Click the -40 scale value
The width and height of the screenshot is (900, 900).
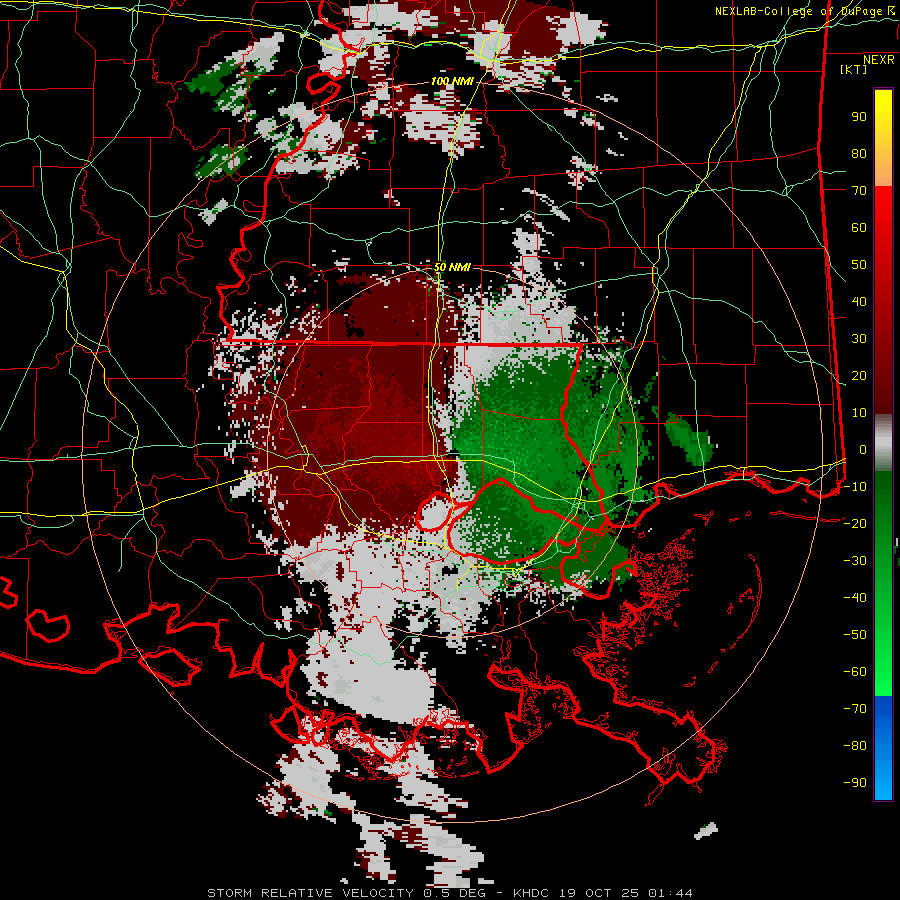855,598
